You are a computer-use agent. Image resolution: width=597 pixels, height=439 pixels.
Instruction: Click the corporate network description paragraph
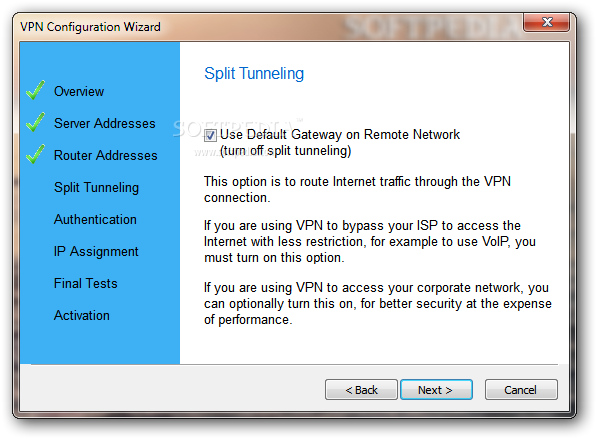tap(378, 303)
